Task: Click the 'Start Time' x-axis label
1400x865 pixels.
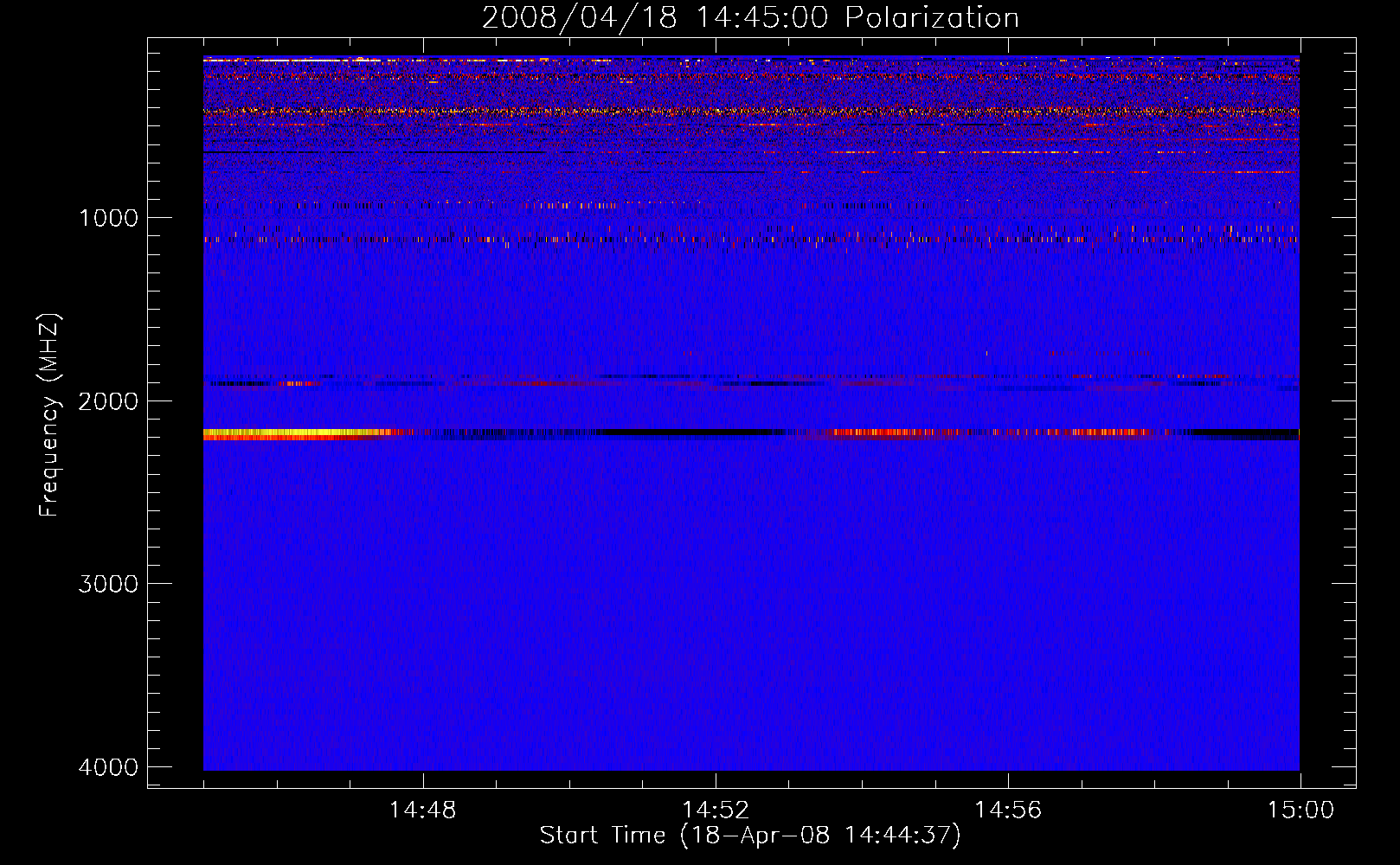Action: pyautogui.click(x=602, y=835)
